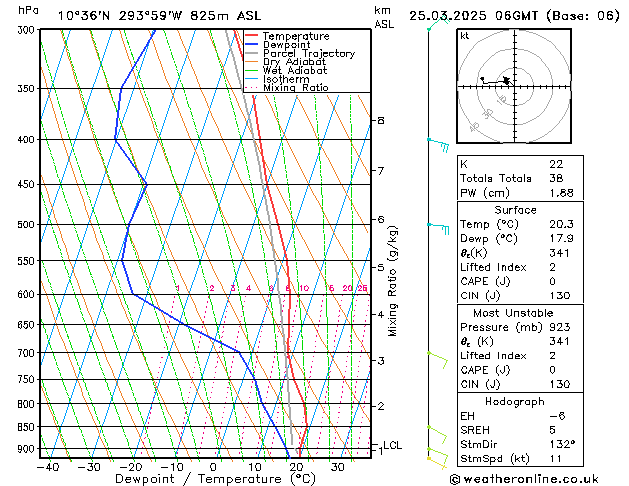Click the Mixing Ratio legend entry
This screenshot has height=486, width=629.
[295, 88]
